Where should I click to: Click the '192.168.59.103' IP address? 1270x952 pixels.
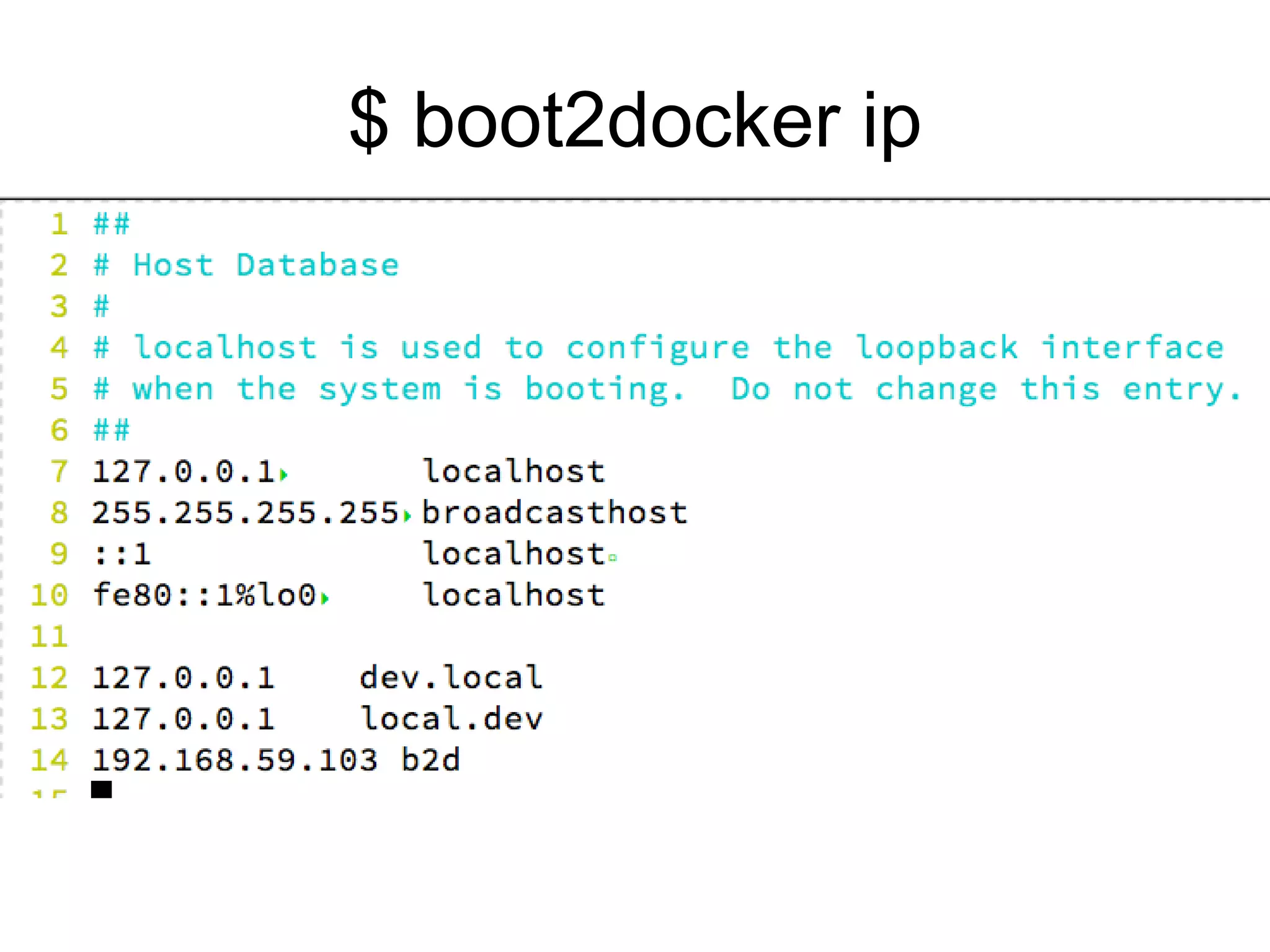click(x=235, y=760)
